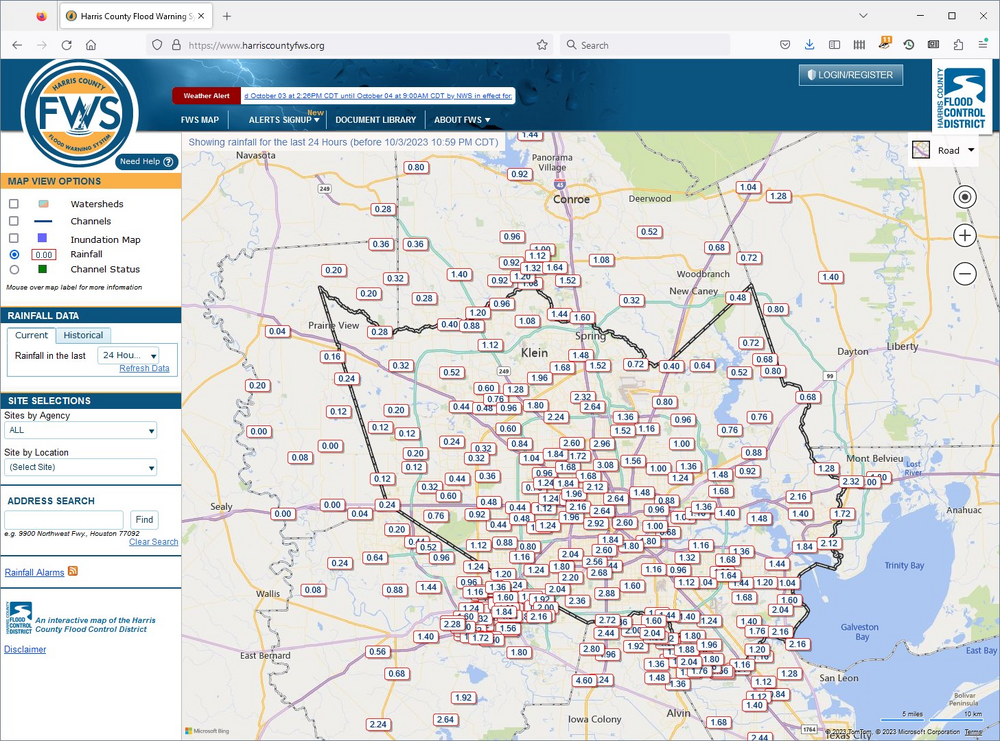Screen dimensions: 1000x741
Task: Zoom in on the rainfall map
Action: (x=964, y=235)
